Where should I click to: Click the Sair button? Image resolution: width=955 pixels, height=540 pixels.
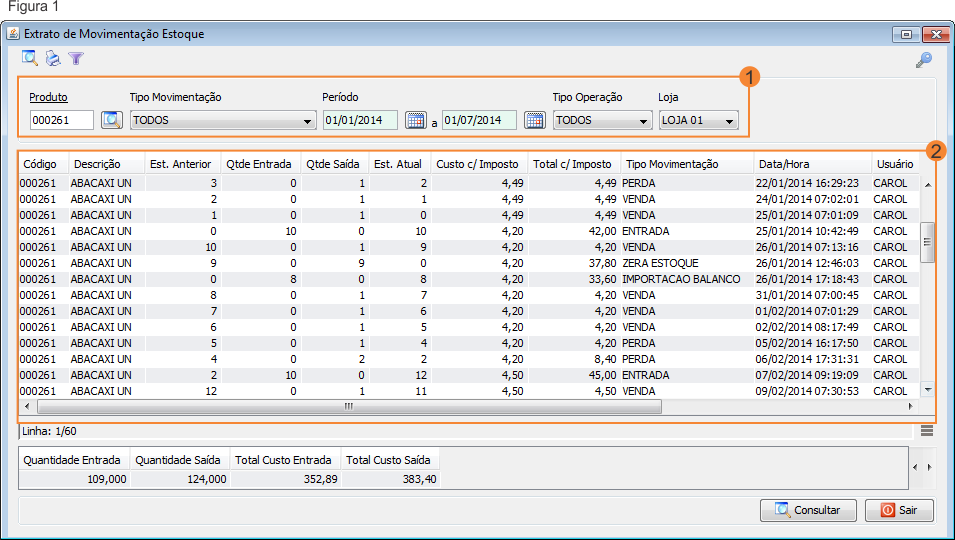(x=900, y=510)
